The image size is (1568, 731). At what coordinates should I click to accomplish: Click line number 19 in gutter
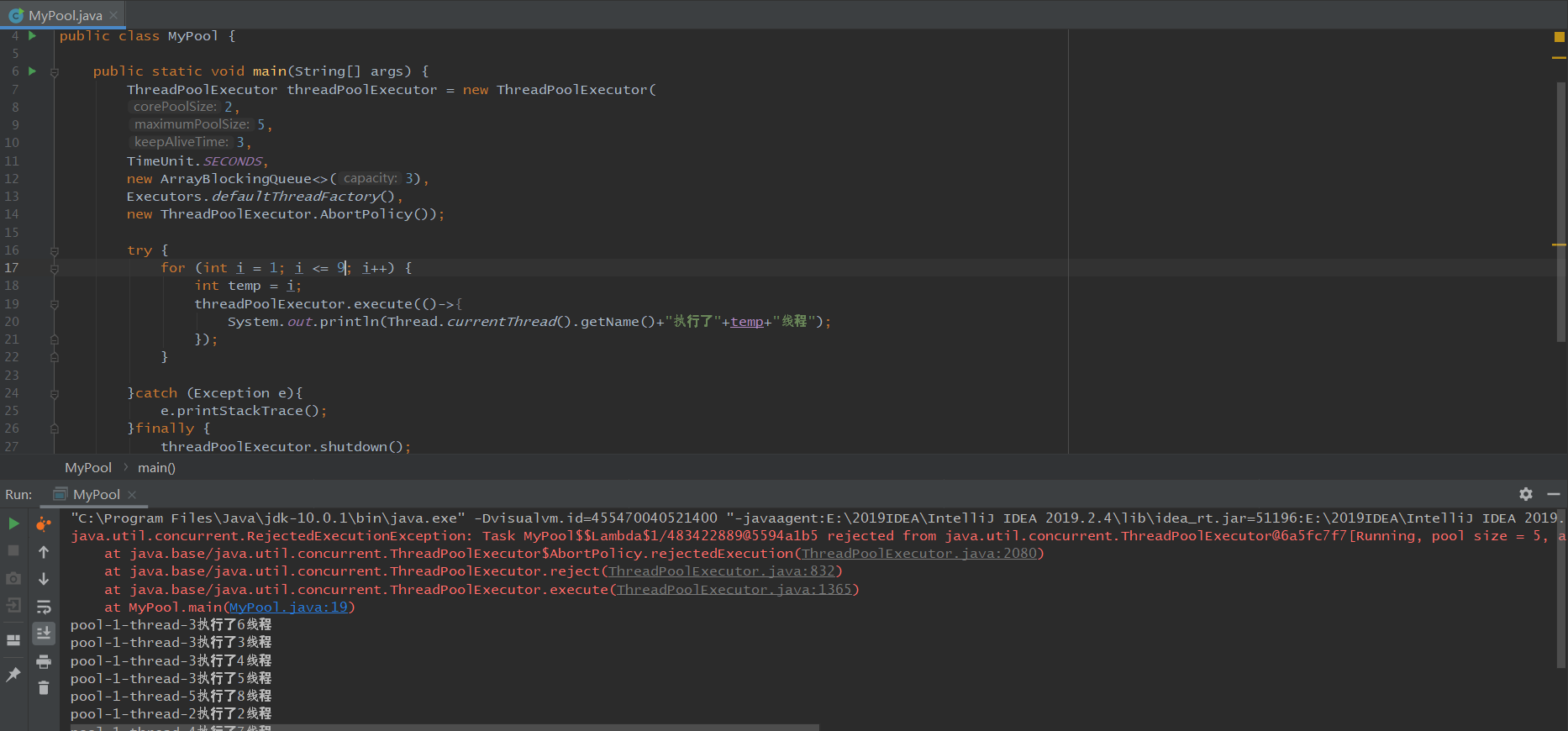(x=12, y=304)
